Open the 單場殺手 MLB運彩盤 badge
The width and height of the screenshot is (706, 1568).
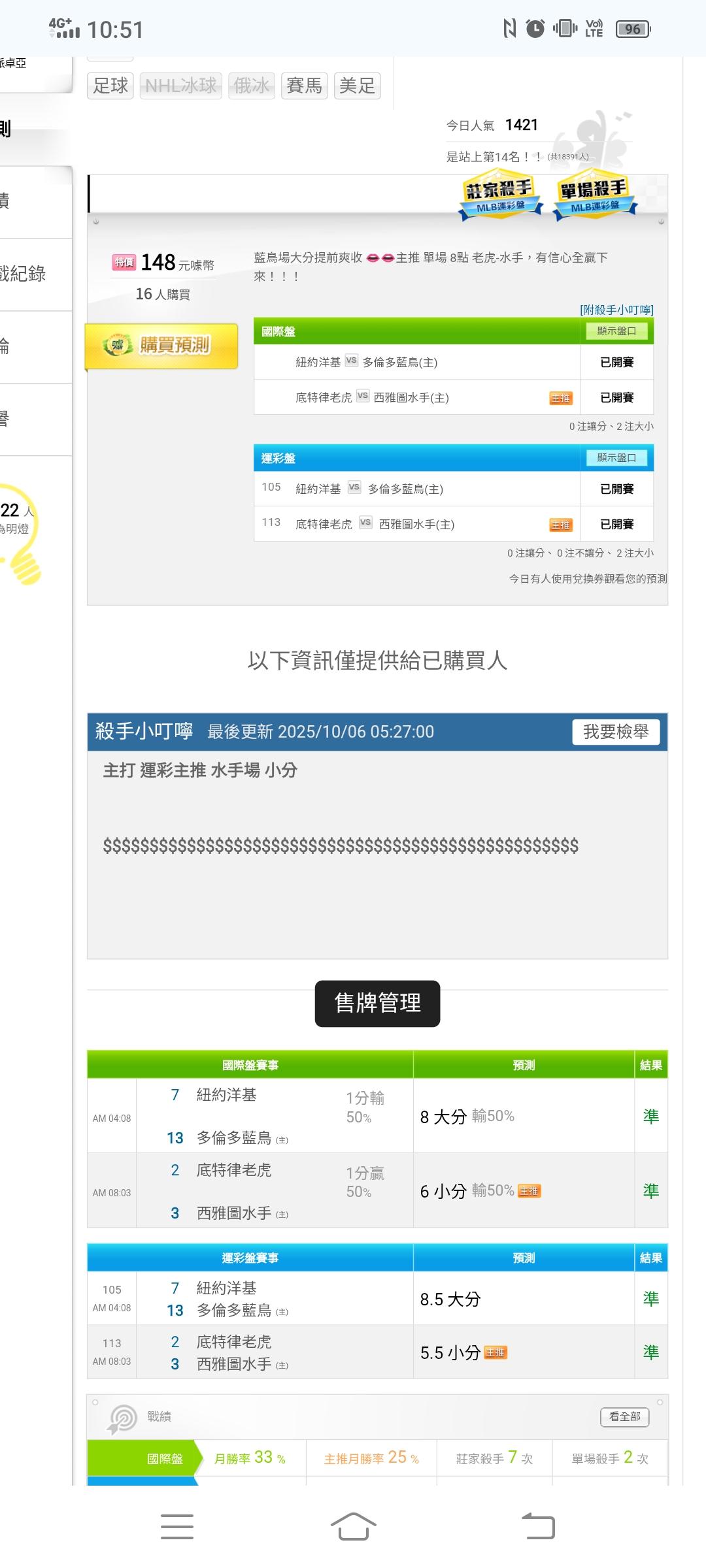pyautogui.click(x=594, y=195)
